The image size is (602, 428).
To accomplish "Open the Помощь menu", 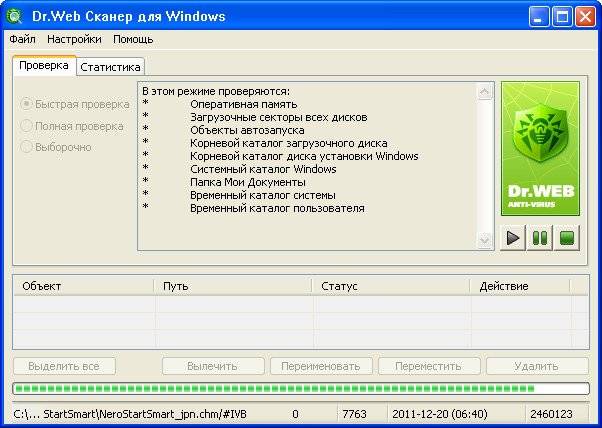I will pos(133,39).
